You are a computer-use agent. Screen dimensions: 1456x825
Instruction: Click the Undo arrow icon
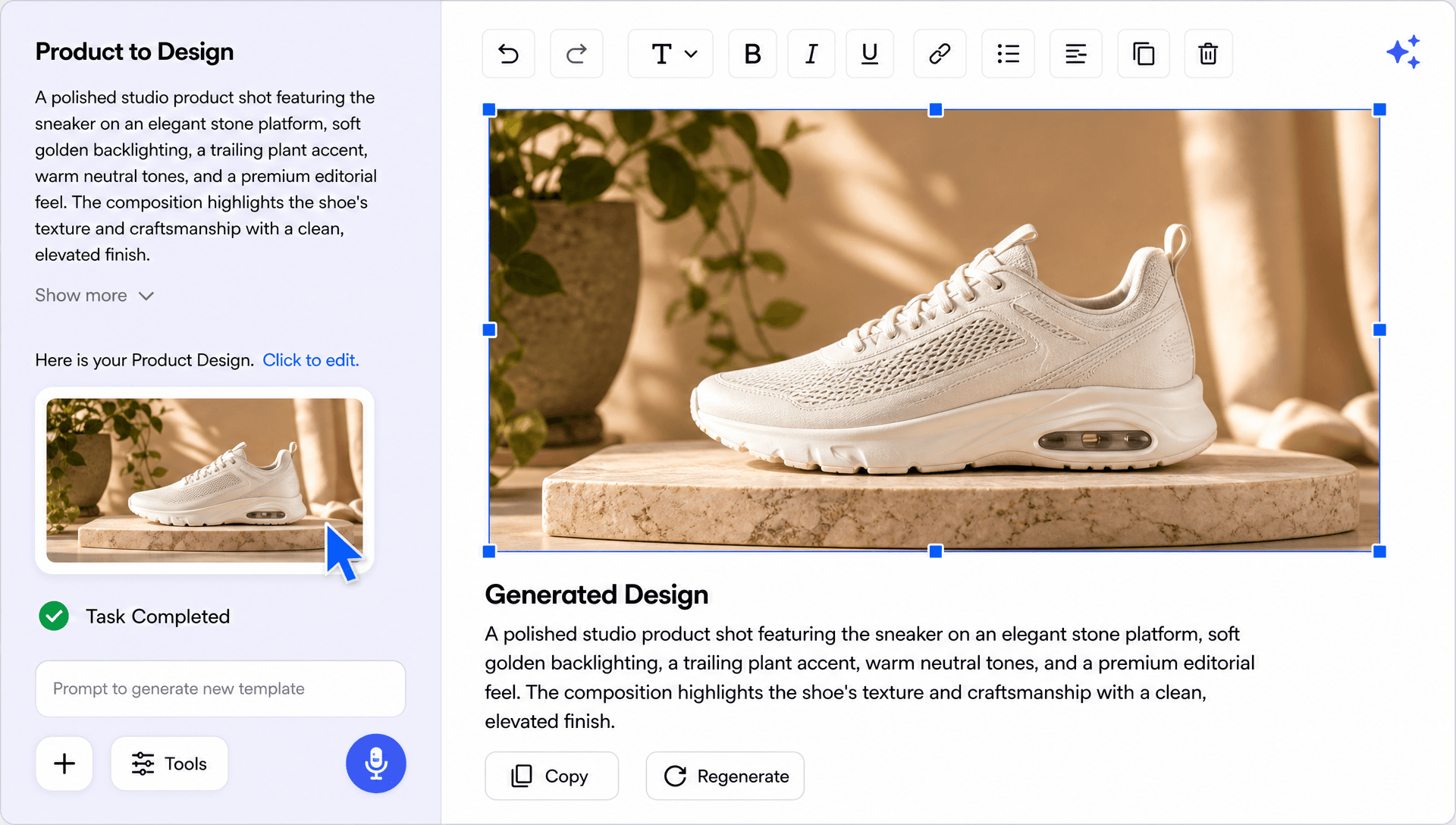click(508, 54)
